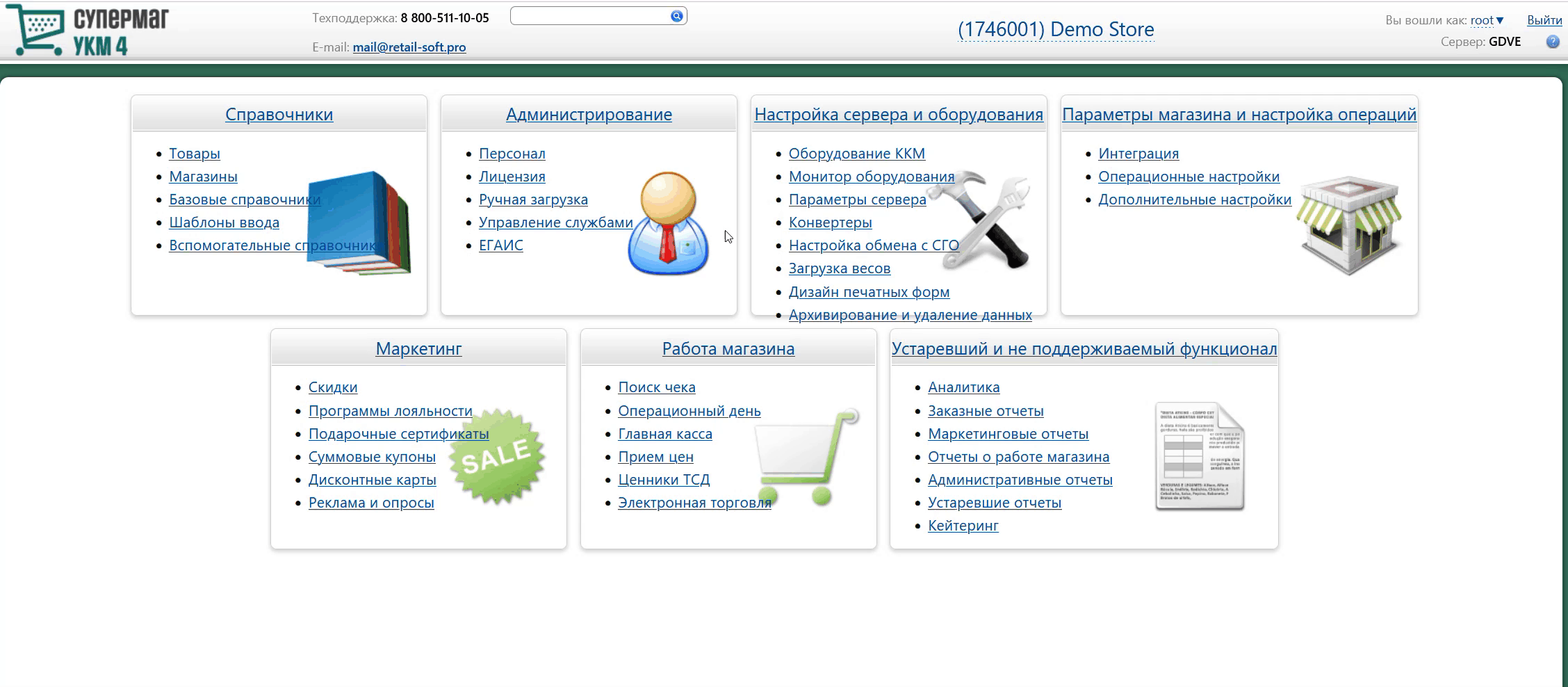Image resolution: width=1568 pixels, height=687 pixels.
Task: Open the Demo Store selector
Action: point(1055,29)
